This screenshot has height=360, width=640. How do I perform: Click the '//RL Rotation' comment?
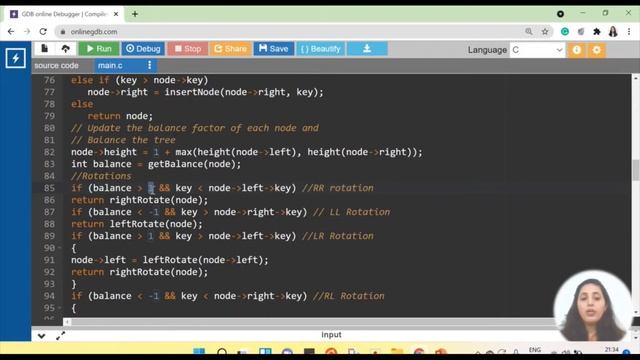349,296
